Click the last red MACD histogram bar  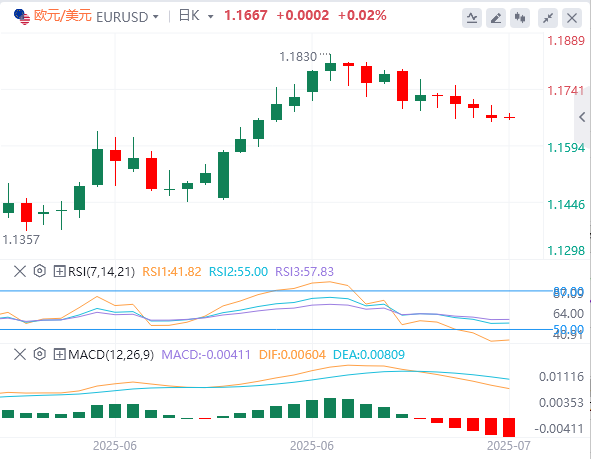[x=509, y=427]
